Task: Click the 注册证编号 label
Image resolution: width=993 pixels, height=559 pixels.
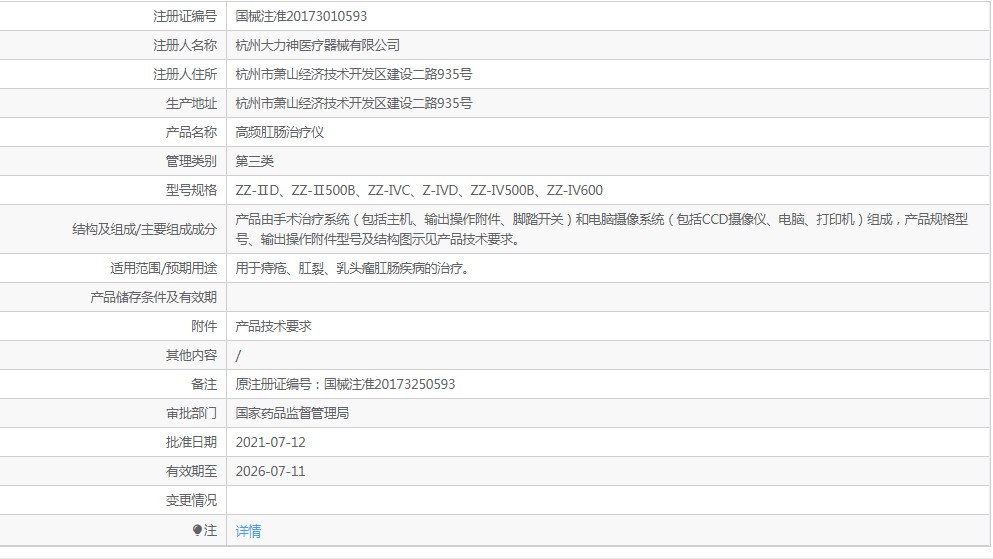Action: tap(185, 16)
